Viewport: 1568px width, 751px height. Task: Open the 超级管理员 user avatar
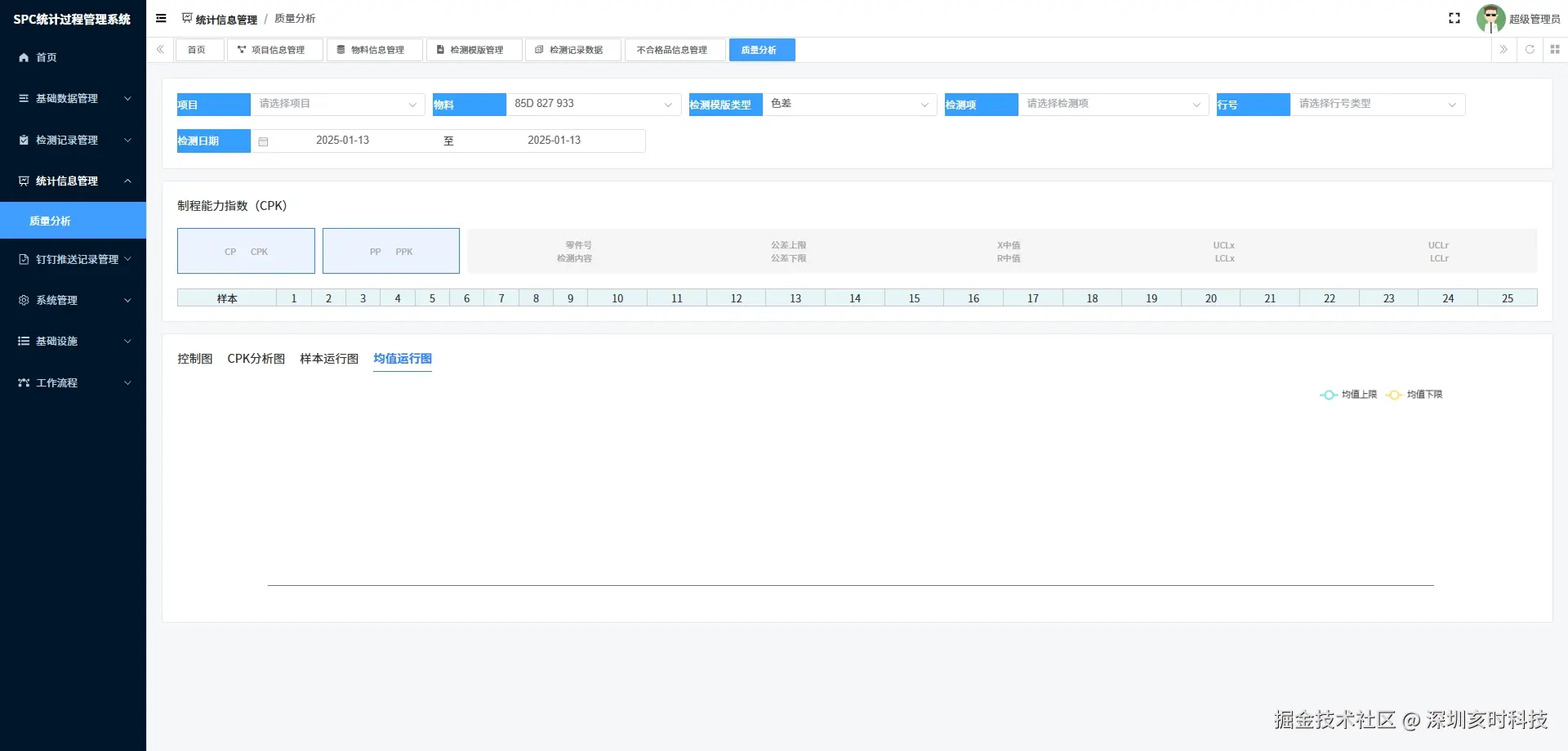[1490, 18]
